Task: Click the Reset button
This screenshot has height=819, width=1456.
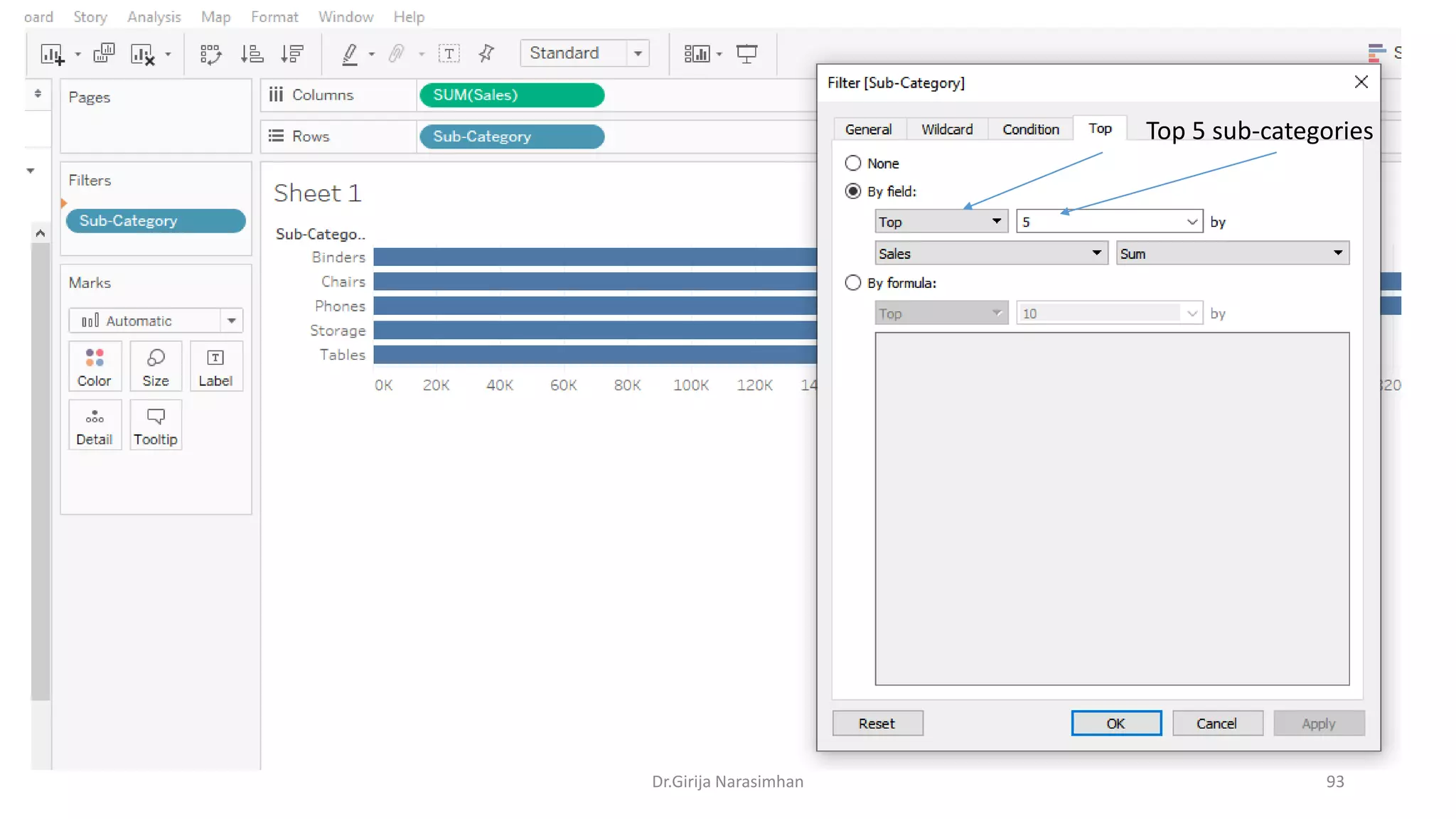Action: [x=877, y=724]
